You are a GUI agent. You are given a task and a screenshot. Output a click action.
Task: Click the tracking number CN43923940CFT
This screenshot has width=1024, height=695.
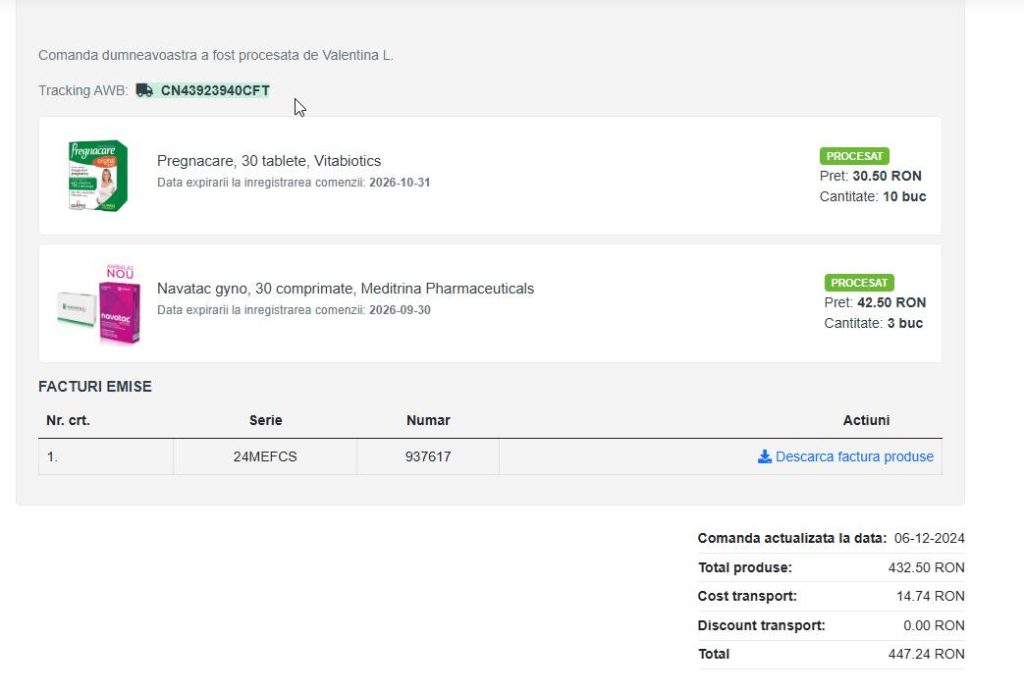[x=215, y=90]
